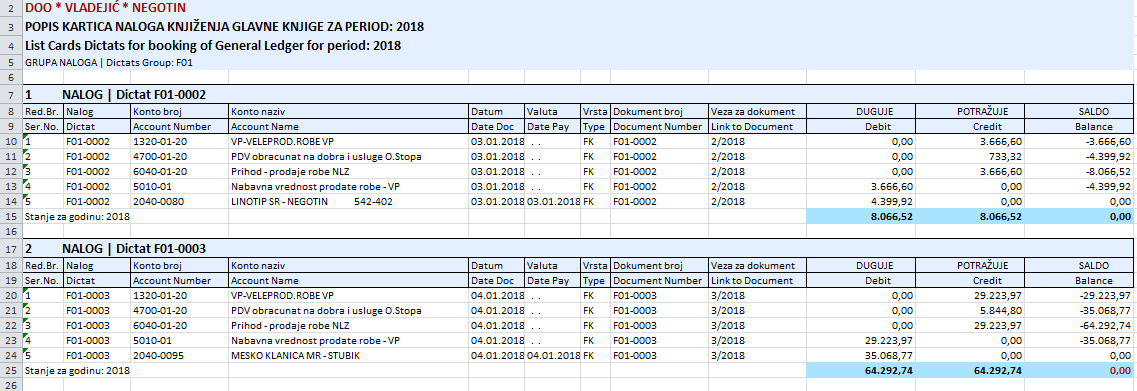Image resolution: width=1137 pixels, height=391 pixels.
Task: Click cell with title DOO * VLADEJIĆ * NEGOTIN
Action: [x=106, y=9]
